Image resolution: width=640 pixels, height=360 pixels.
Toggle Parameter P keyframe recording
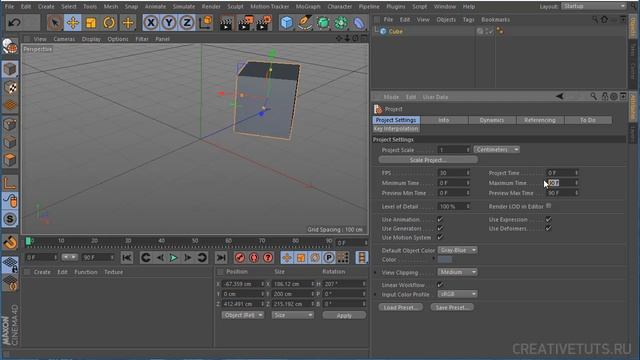pos(329,258)
